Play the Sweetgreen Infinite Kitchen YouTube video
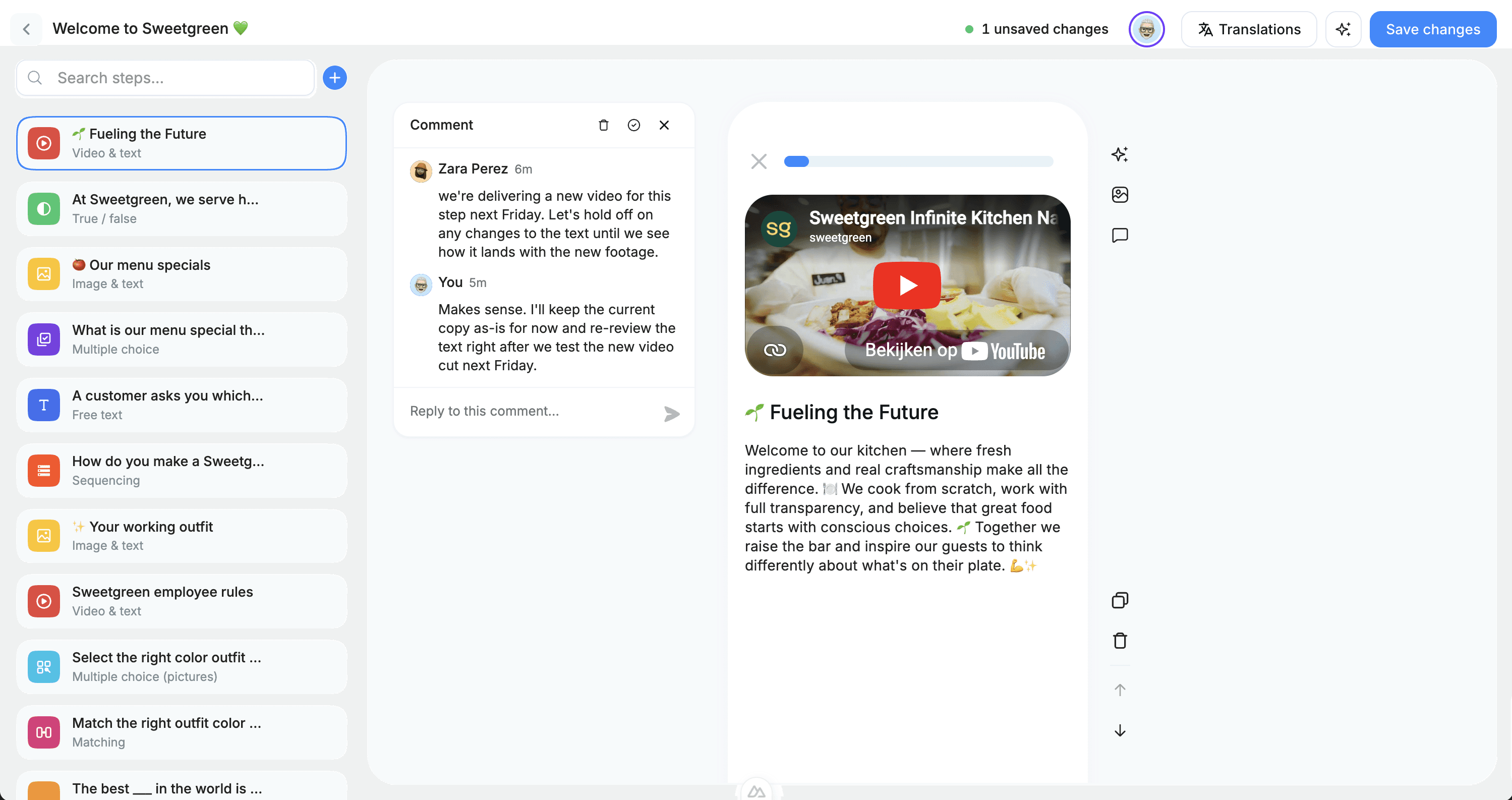1512x800 pixels. [906, 286]
